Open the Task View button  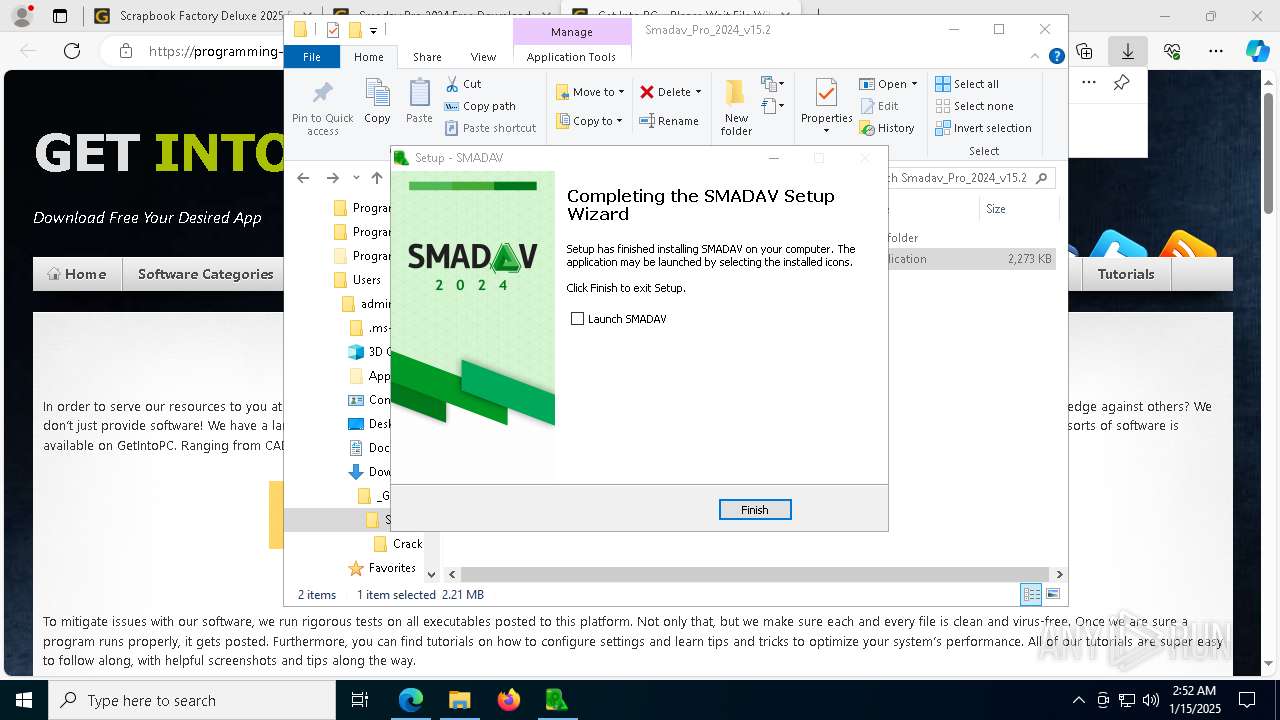pos(361,700)
